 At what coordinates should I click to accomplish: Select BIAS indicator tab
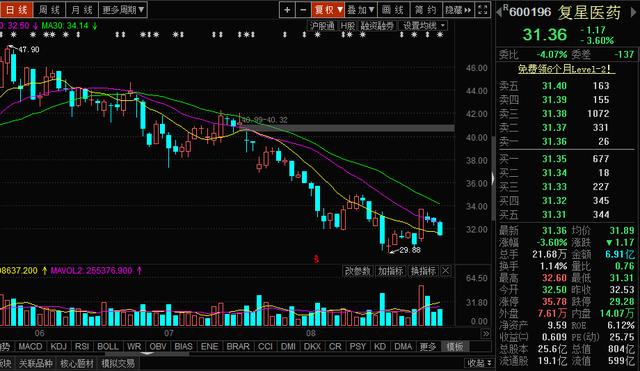pyautogui.click(x=183, y=347)
